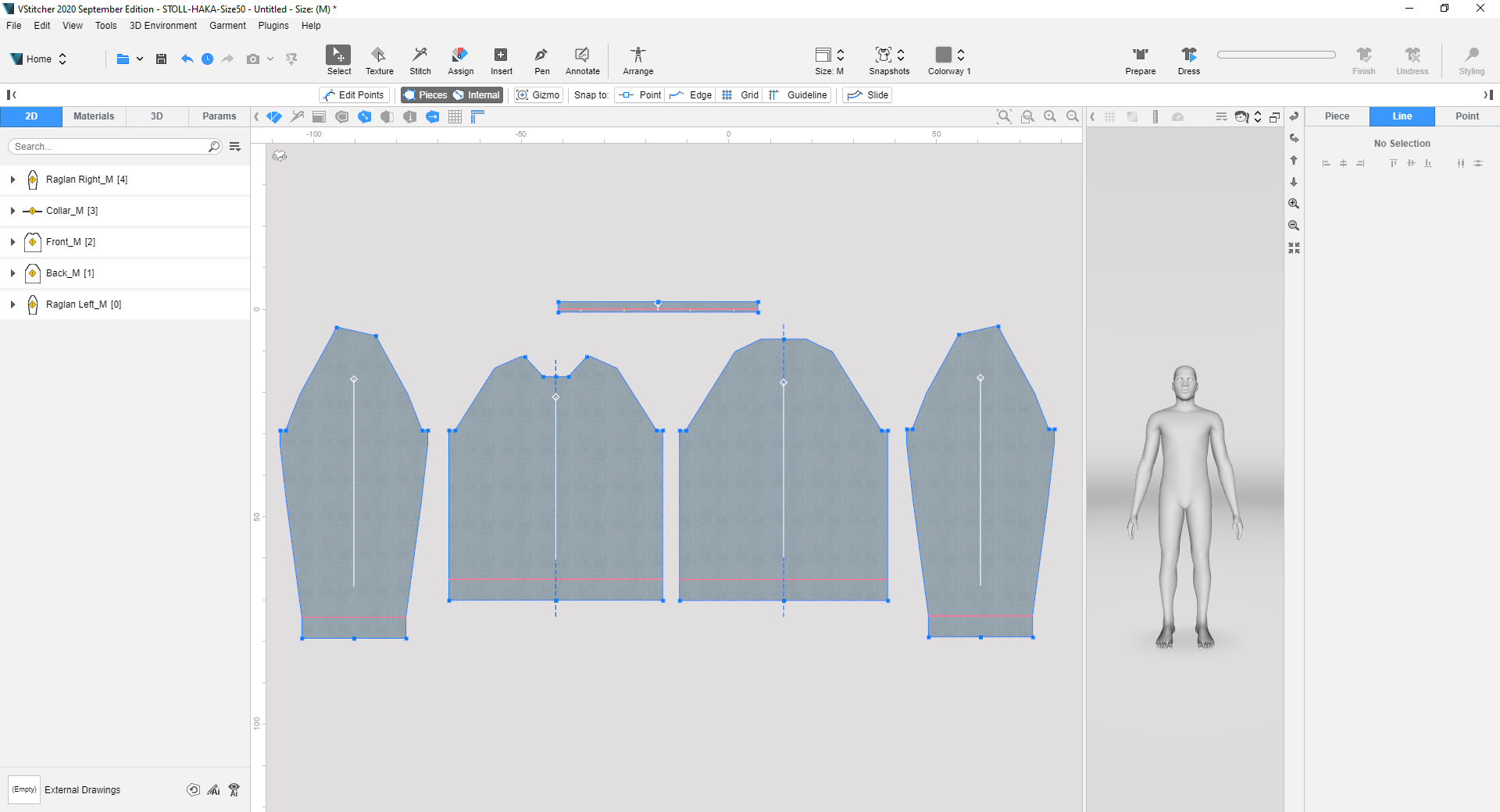The width and height of the screenshot is (1500, 812).
Task: Activate the Annotate tool
Action: (582, 59)
